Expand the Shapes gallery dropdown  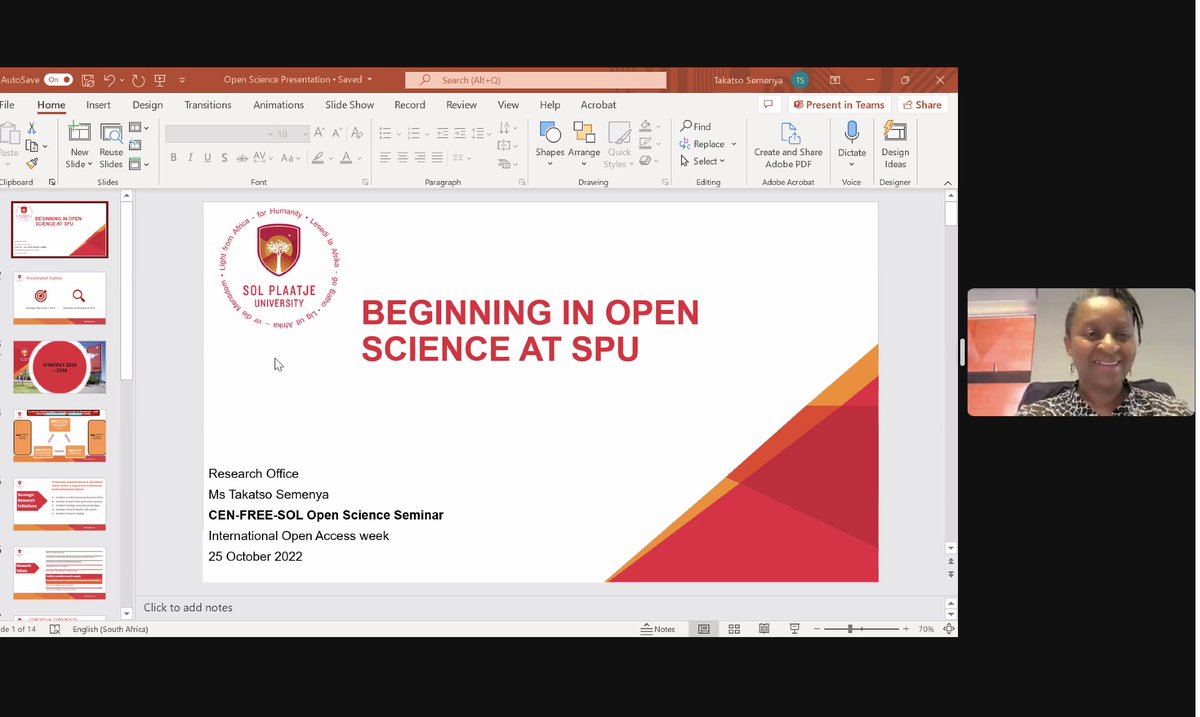pyautogui.click(x=550, y=164)
